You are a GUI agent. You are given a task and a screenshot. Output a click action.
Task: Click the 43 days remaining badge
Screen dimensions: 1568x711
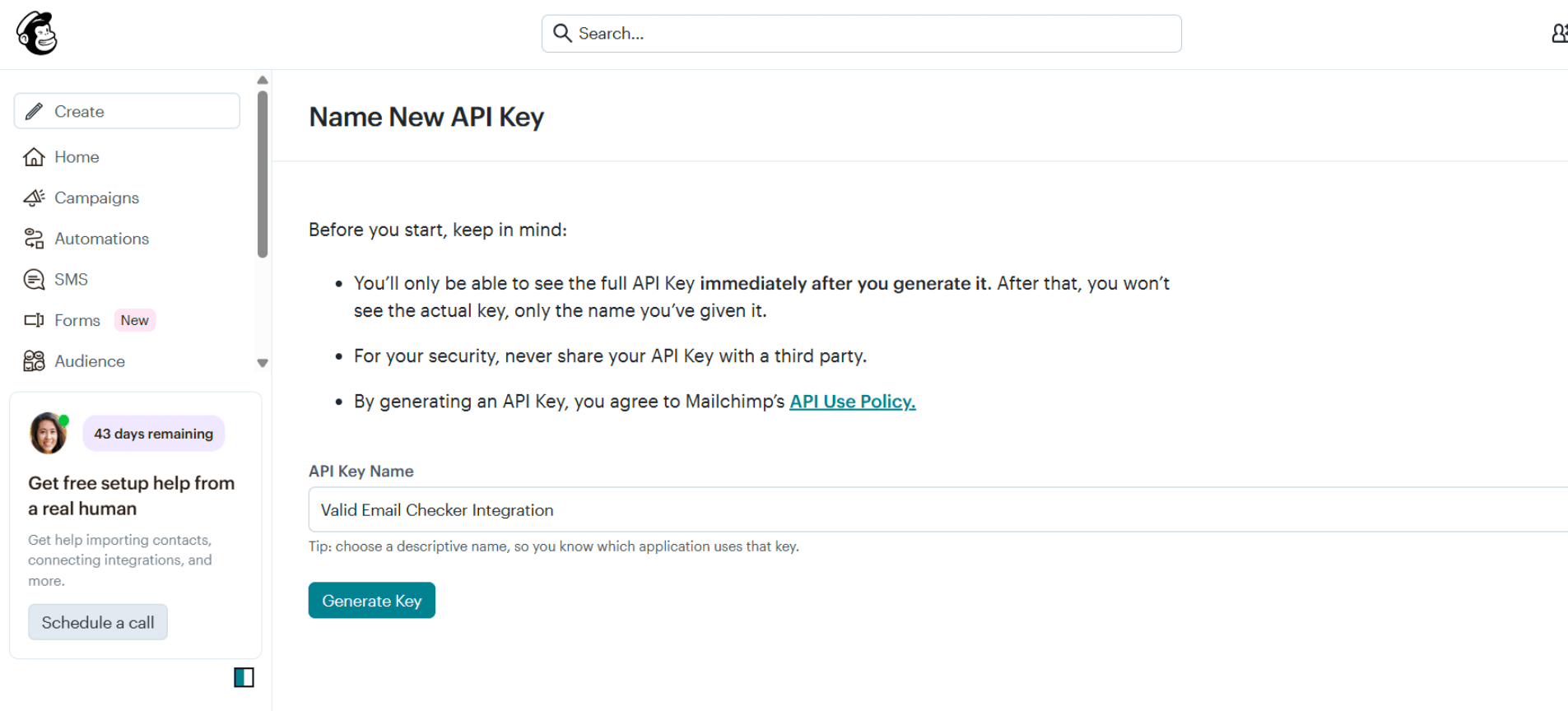(153, 434)
